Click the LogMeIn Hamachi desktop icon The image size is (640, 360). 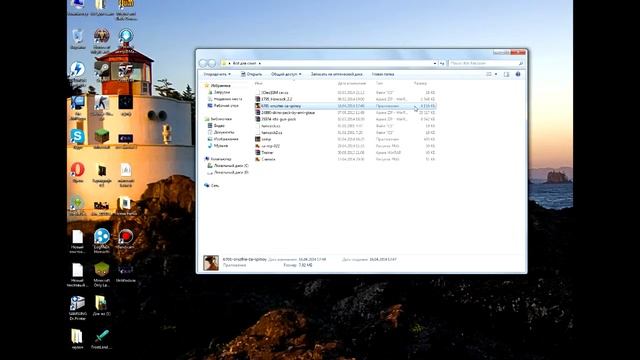click(x=101, y=240)
